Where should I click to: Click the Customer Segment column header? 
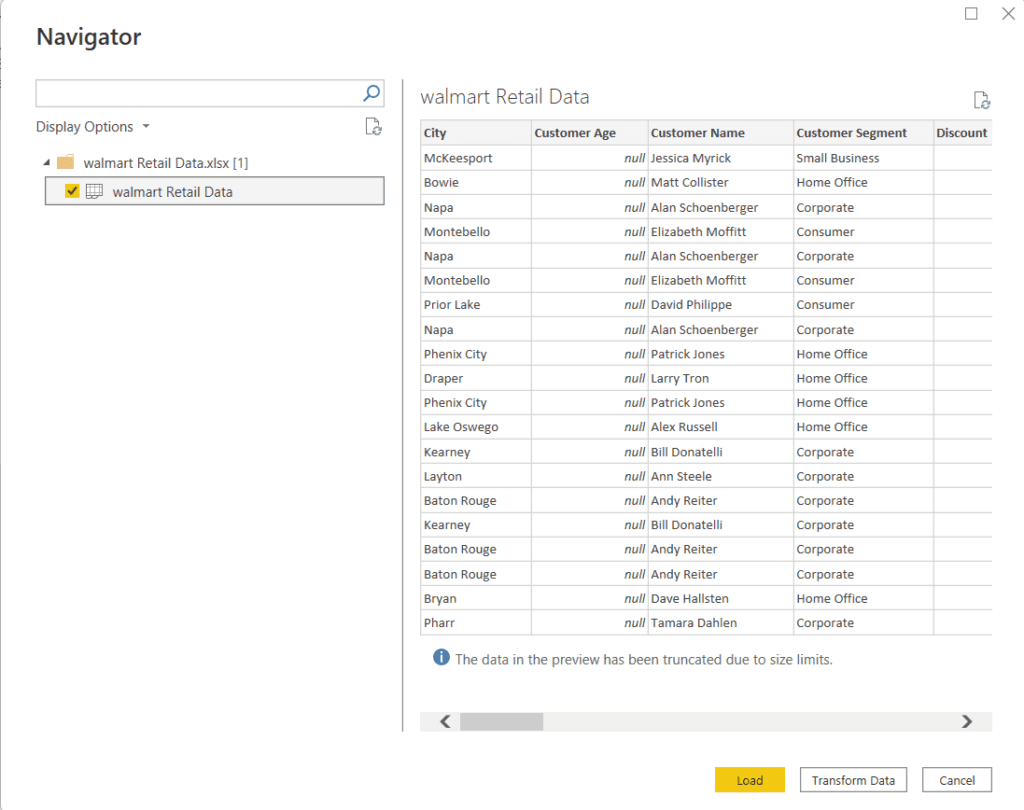(x=863, y=133)
